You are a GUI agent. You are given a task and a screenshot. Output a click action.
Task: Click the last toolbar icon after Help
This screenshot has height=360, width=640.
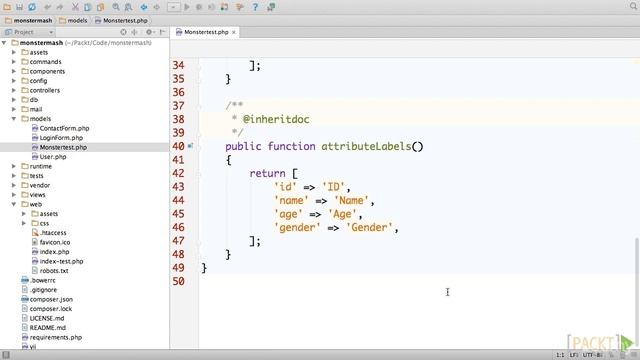[271, 7]
